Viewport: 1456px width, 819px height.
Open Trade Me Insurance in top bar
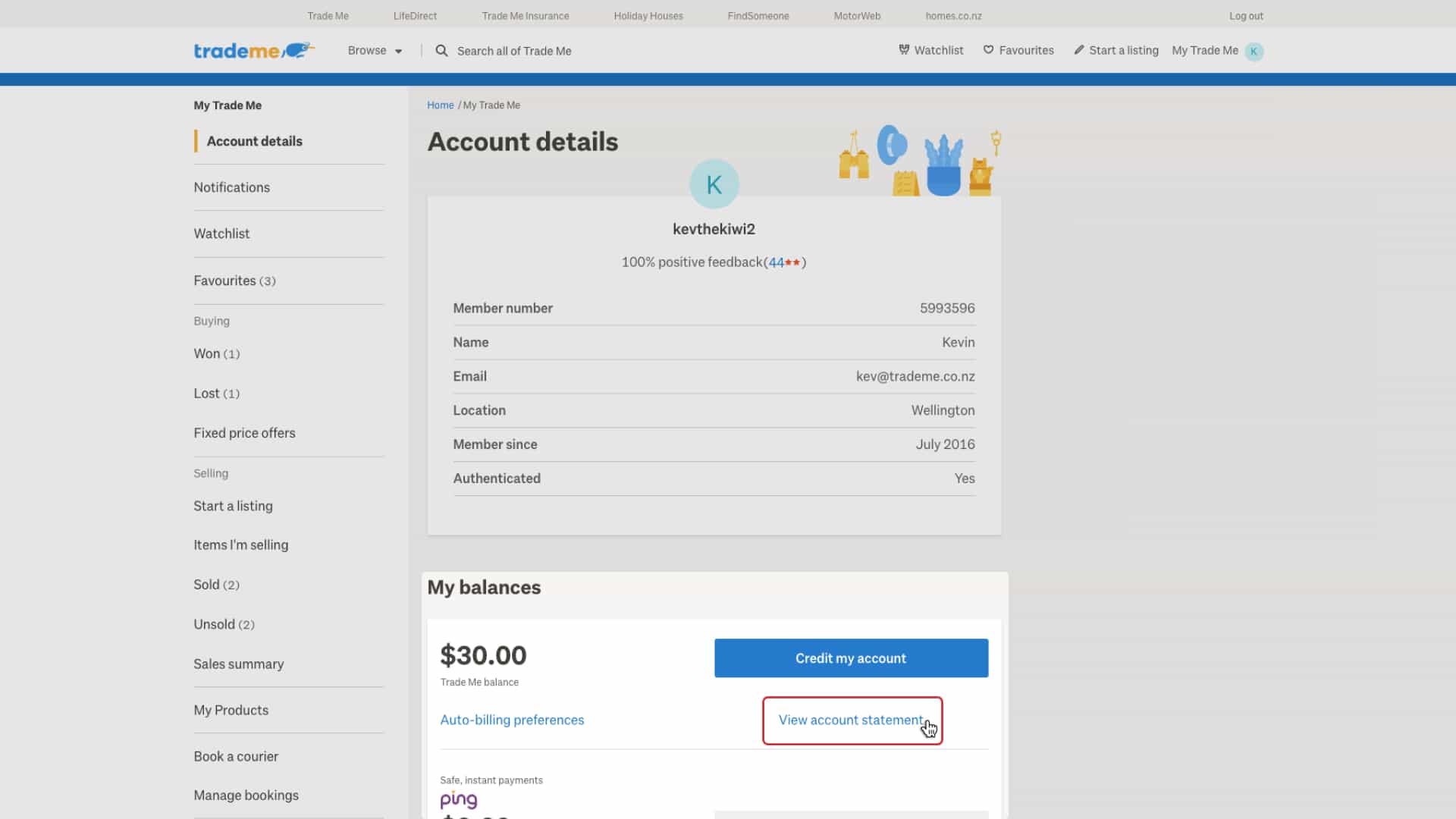click(526, 16)
